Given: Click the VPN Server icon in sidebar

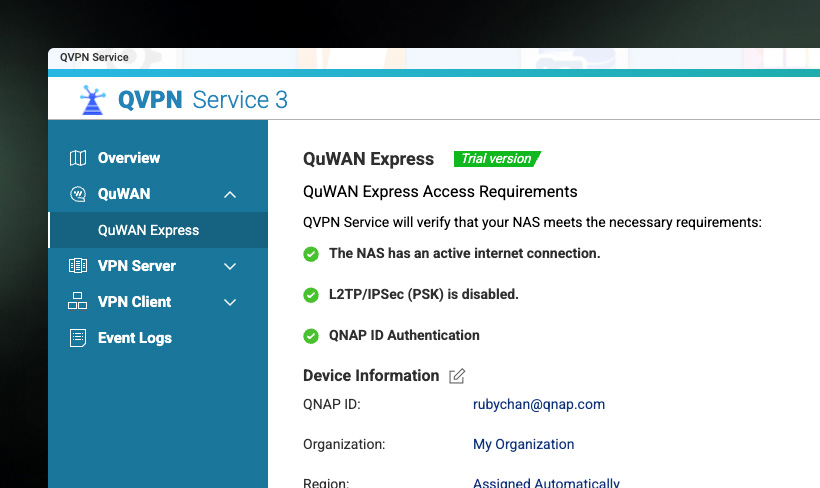Looking at the screenshot, I should click(x=78, y=266).
